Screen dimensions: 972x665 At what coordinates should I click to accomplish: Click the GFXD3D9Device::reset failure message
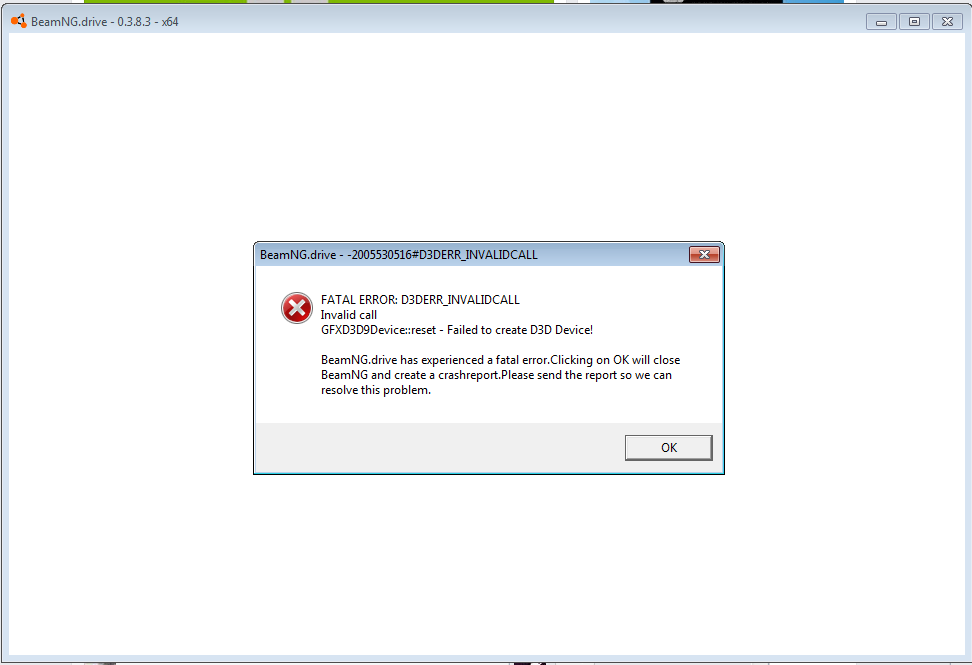click(x=457, y=330)
